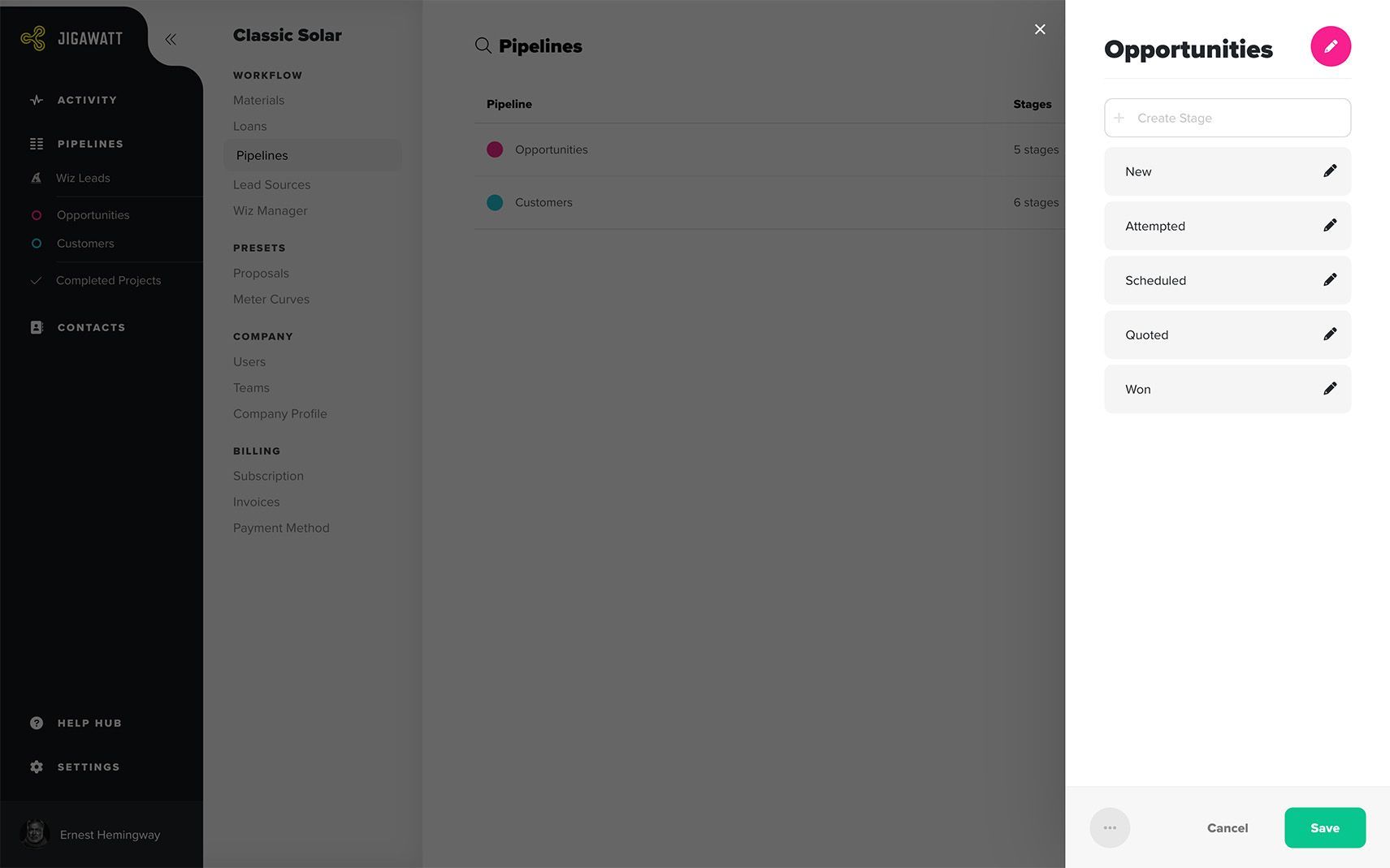The width and height of the screenshot is (1390, 868).
Task: Edit the Quoted stage via pencil icon
Action: 1329,335
